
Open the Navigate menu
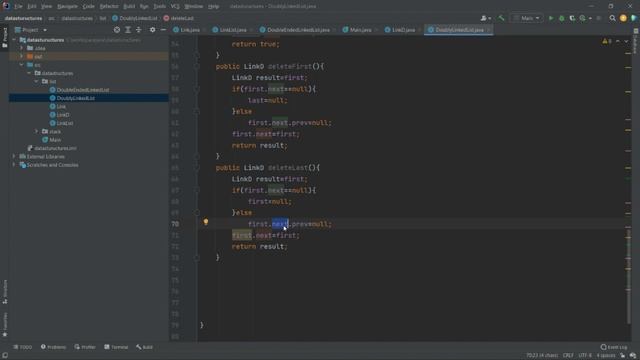click(67, 7)
